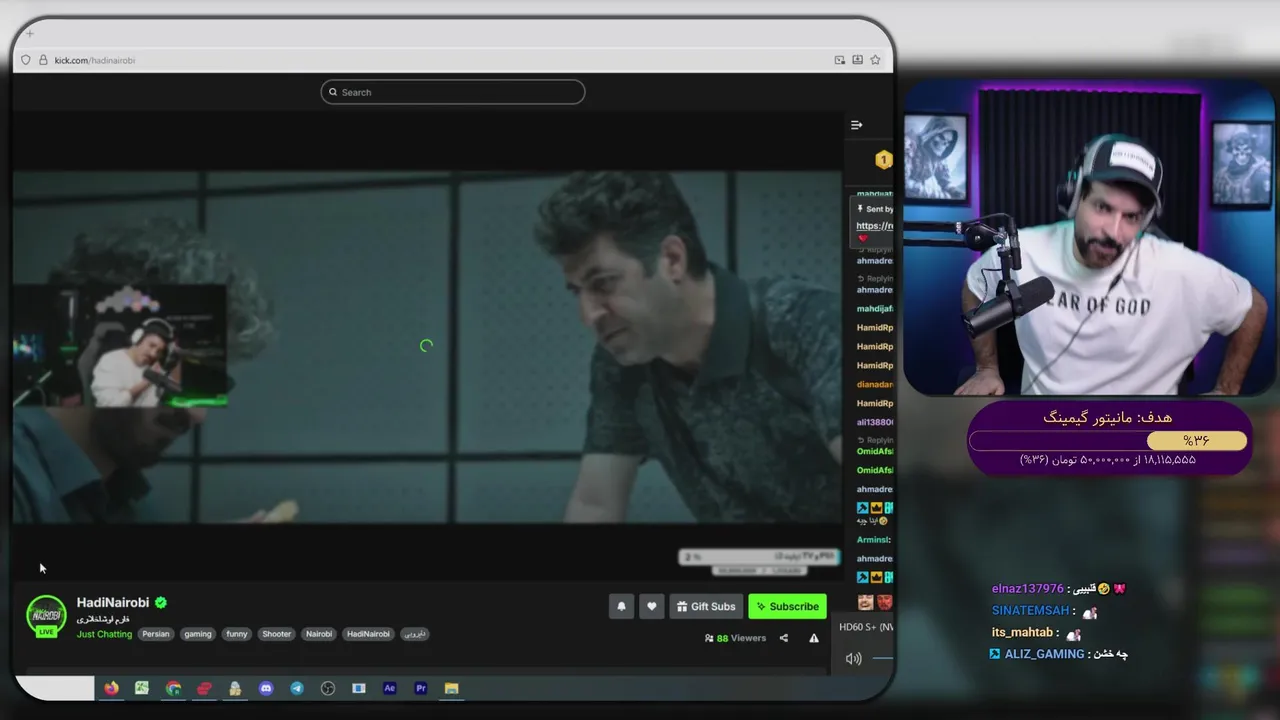Select the gaming tag
This screenshot has height=720, width=1280.
(x=198, y=634)
